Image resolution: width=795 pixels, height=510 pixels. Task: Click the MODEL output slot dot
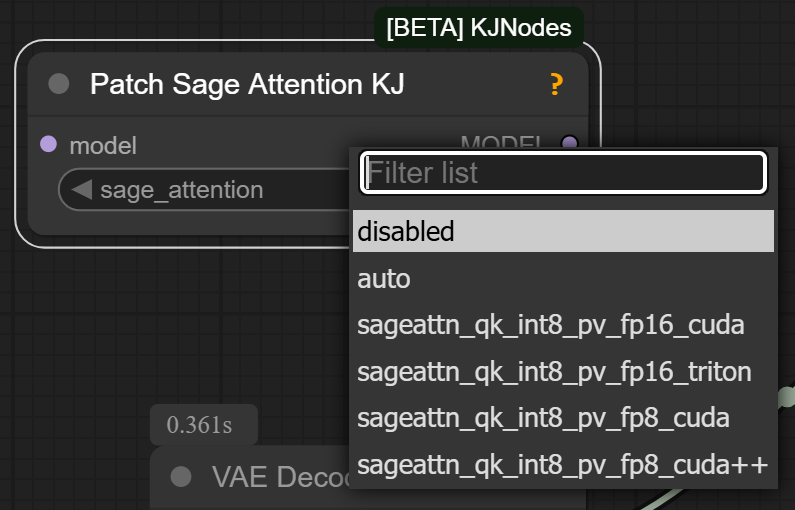coord(570,141)
